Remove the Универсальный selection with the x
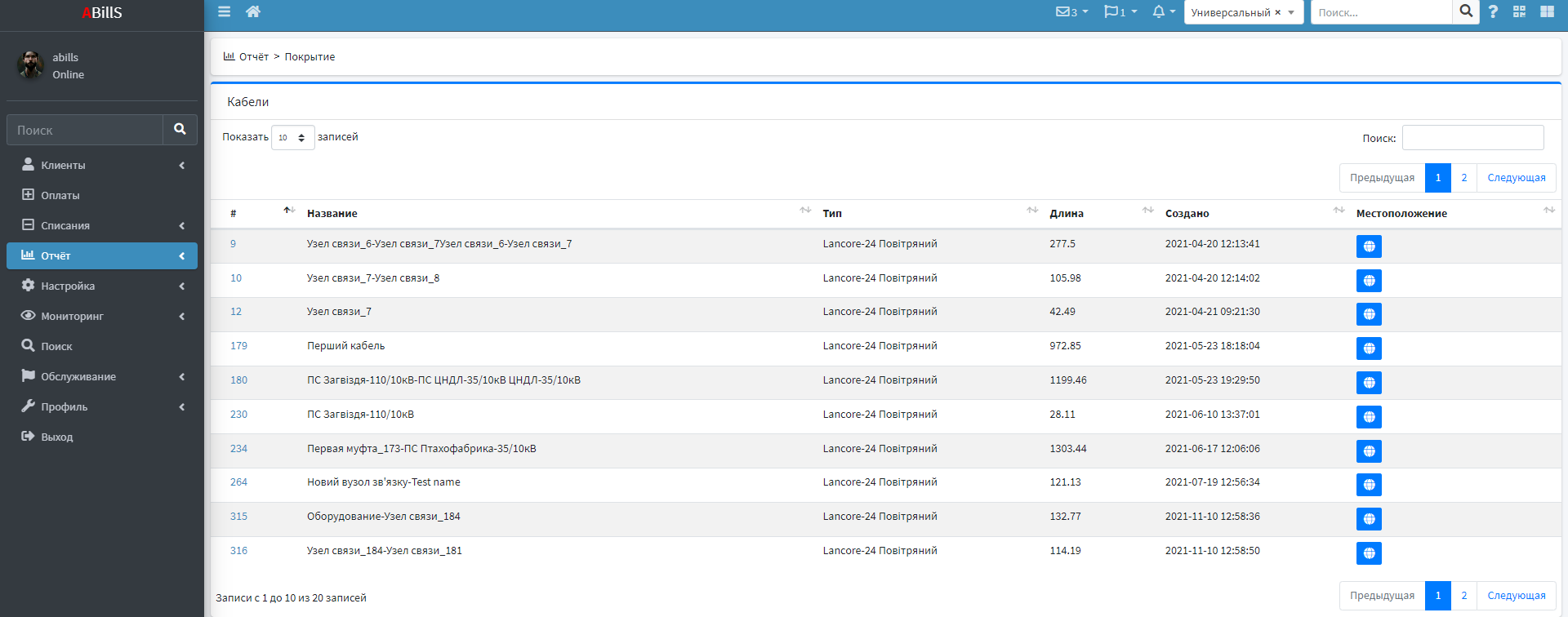The image size is (1568, 617). tap(1277, 13)
